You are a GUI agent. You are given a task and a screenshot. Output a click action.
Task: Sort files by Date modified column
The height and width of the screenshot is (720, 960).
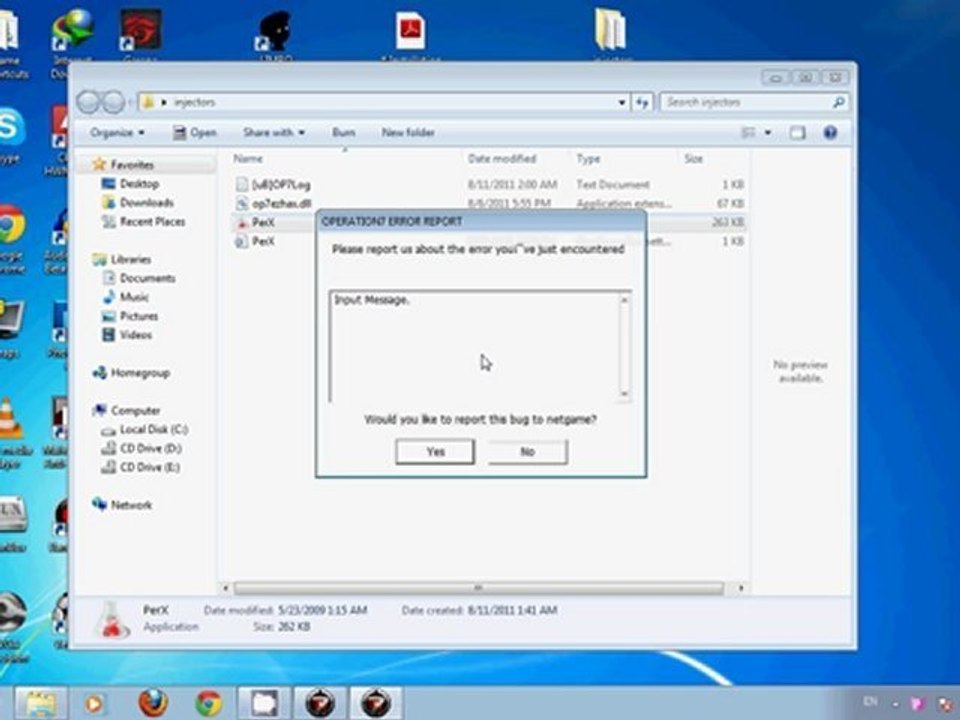coord(502,159)
